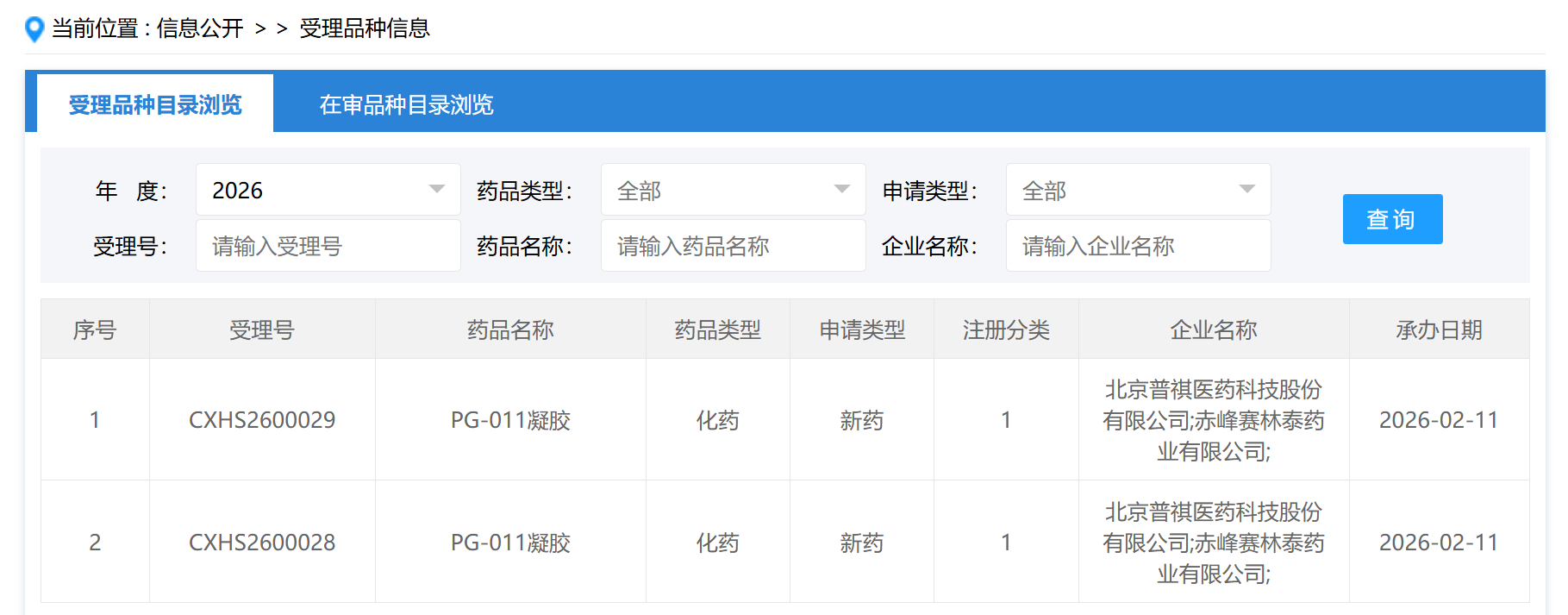Screen dimensions: 1568x615
Task: Click the second row's 2026-02-11 date
Action: [1439, 543]
